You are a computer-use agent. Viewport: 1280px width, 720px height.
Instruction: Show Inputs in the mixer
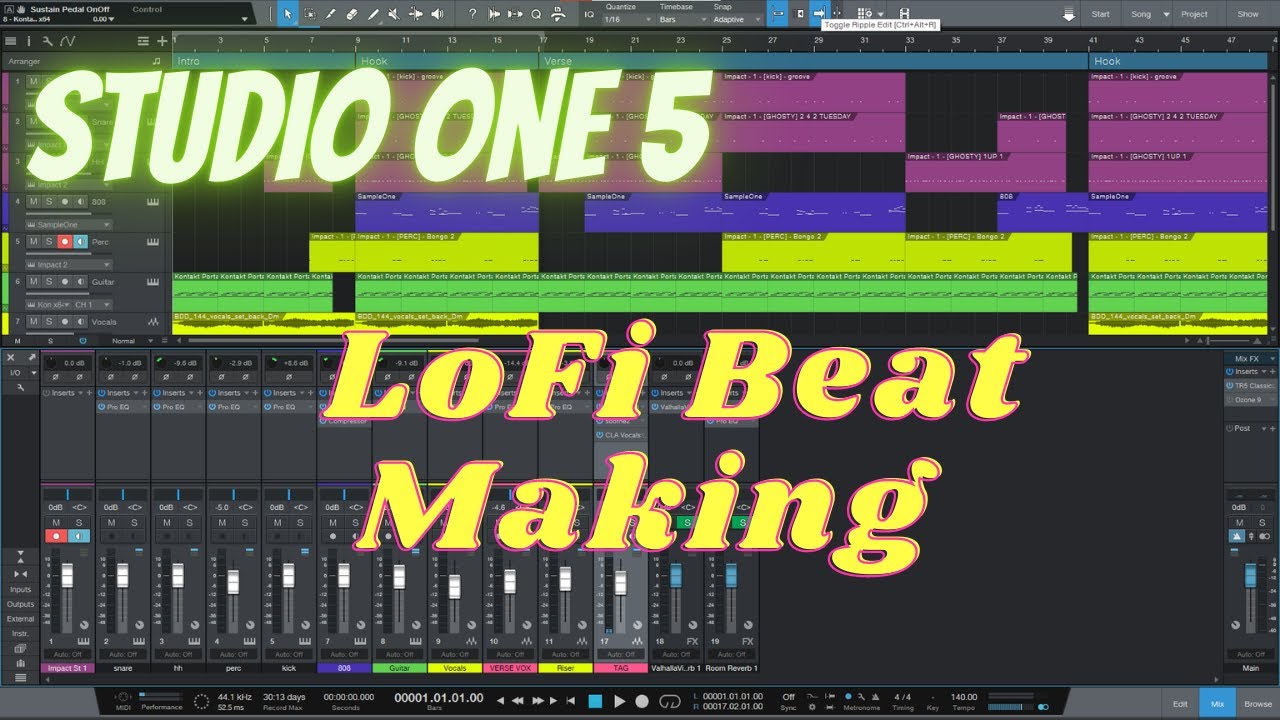click(20, 589)
